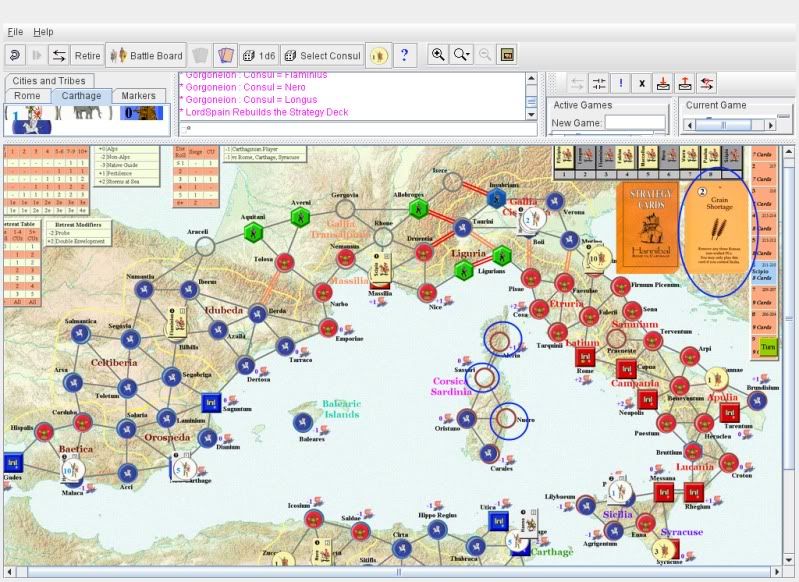Click the chat log scroll down arrow

click(x=531, y=115)
